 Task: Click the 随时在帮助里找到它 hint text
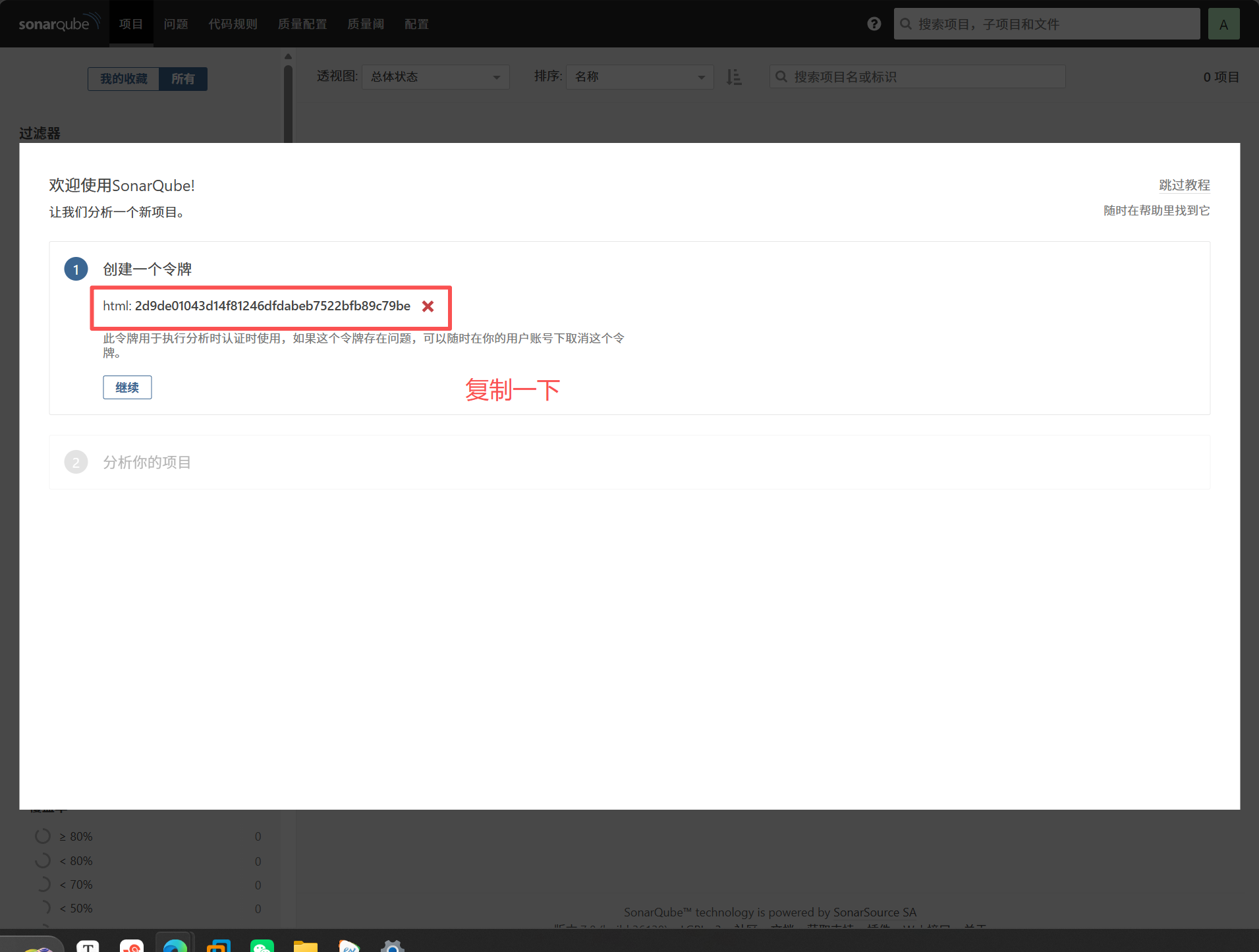pyautogui.click(x=1157, y=211)
